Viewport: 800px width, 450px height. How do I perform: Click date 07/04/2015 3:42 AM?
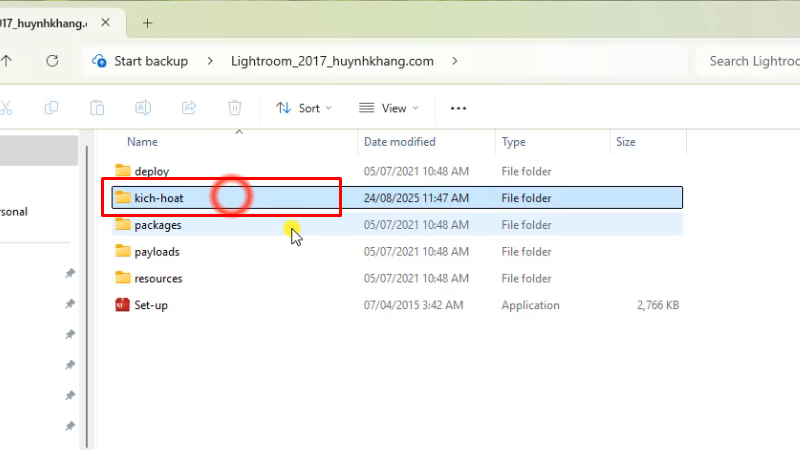click(x=413, y=305)
